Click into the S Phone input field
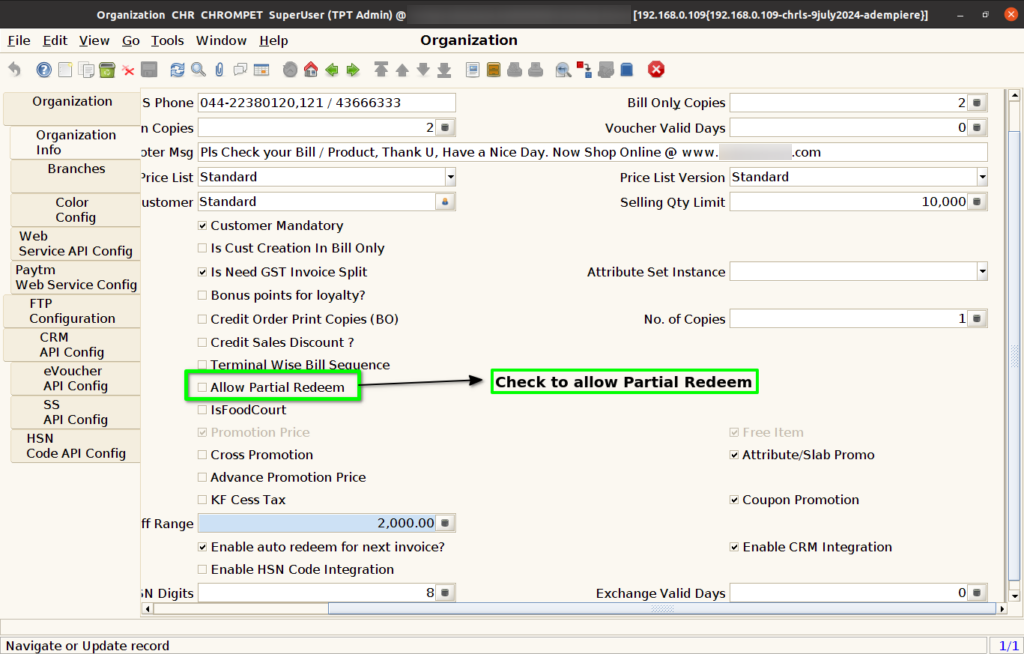The image size is (1024, 654). point(327,103)
